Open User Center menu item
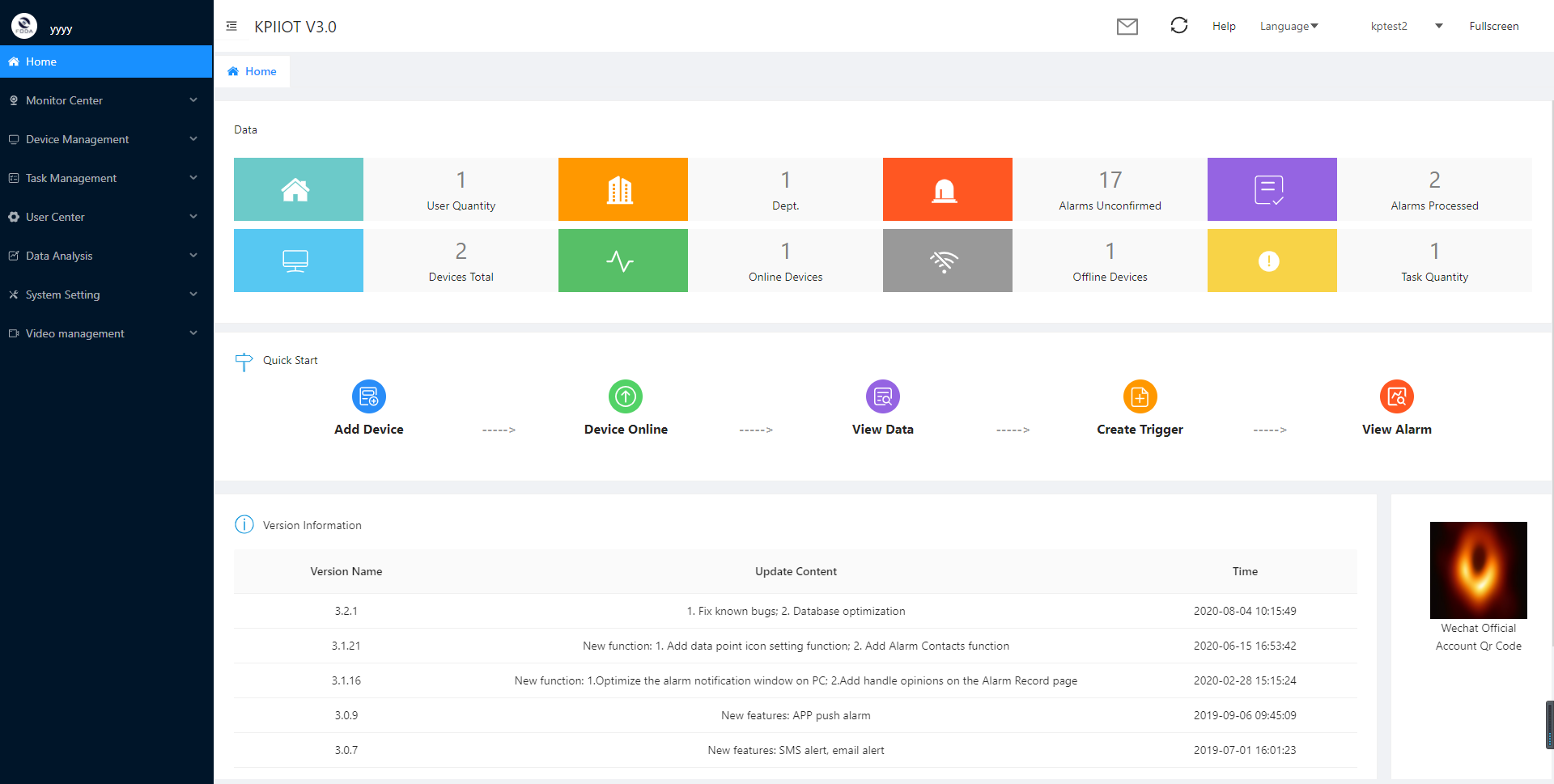The image size is (1554, 784). [106, 217]
